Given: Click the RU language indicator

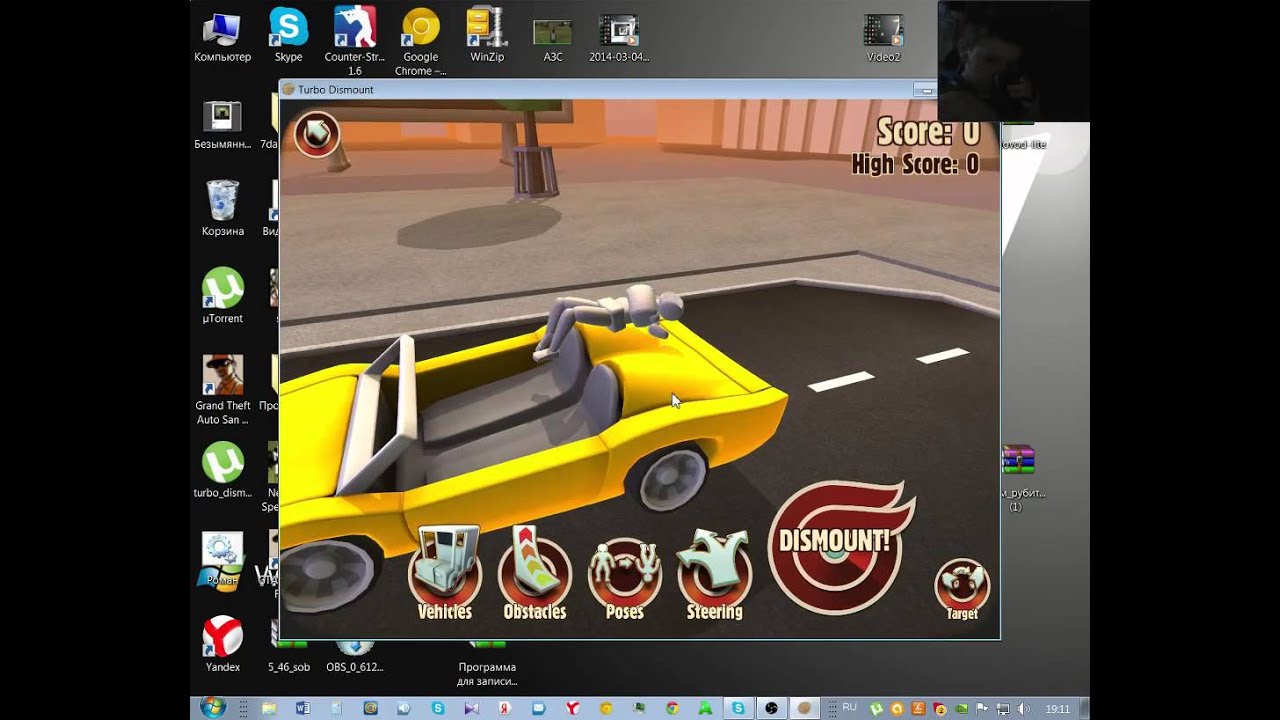Looking at the screenshot, I should [x=849, y=707].
